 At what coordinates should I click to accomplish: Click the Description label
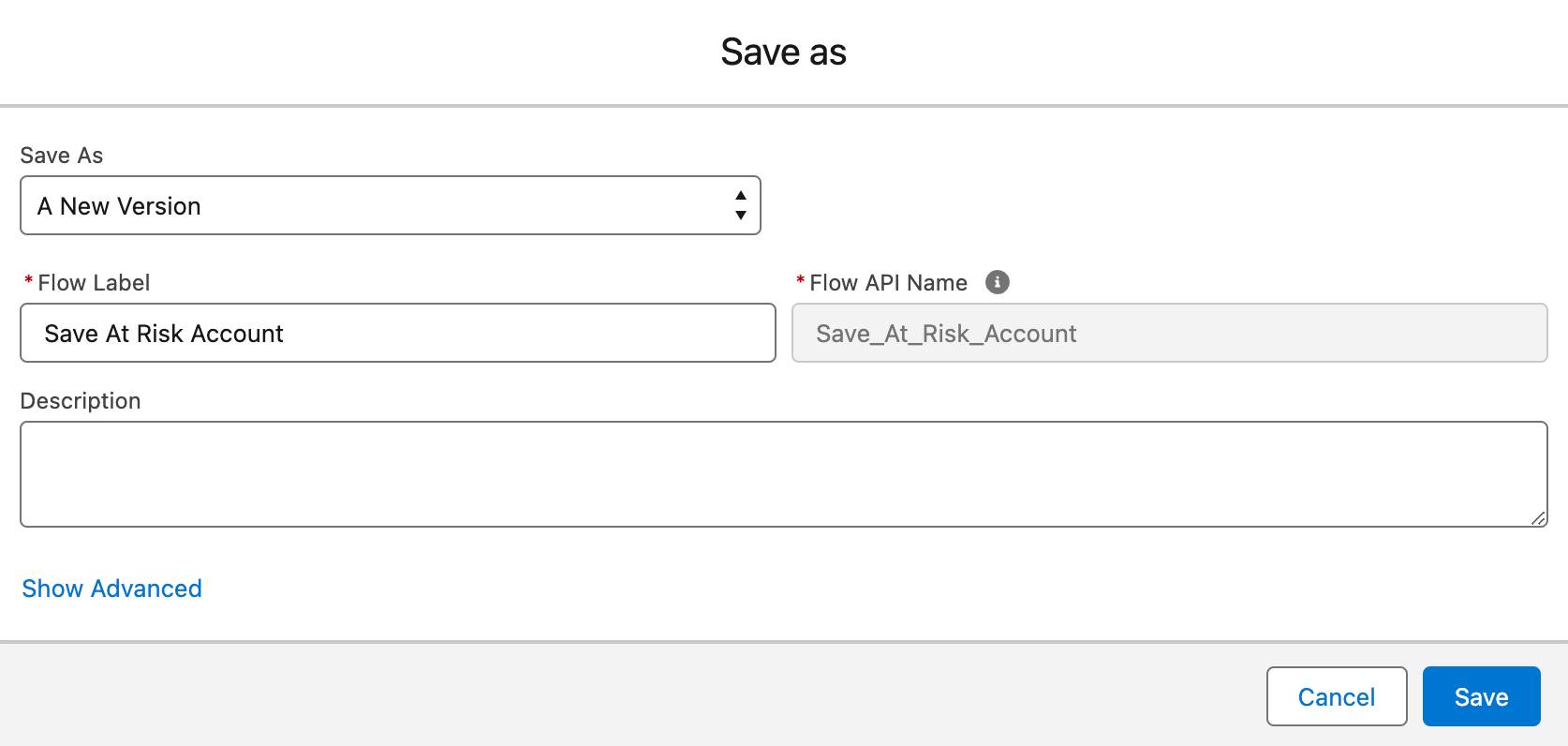coord(81,400)
